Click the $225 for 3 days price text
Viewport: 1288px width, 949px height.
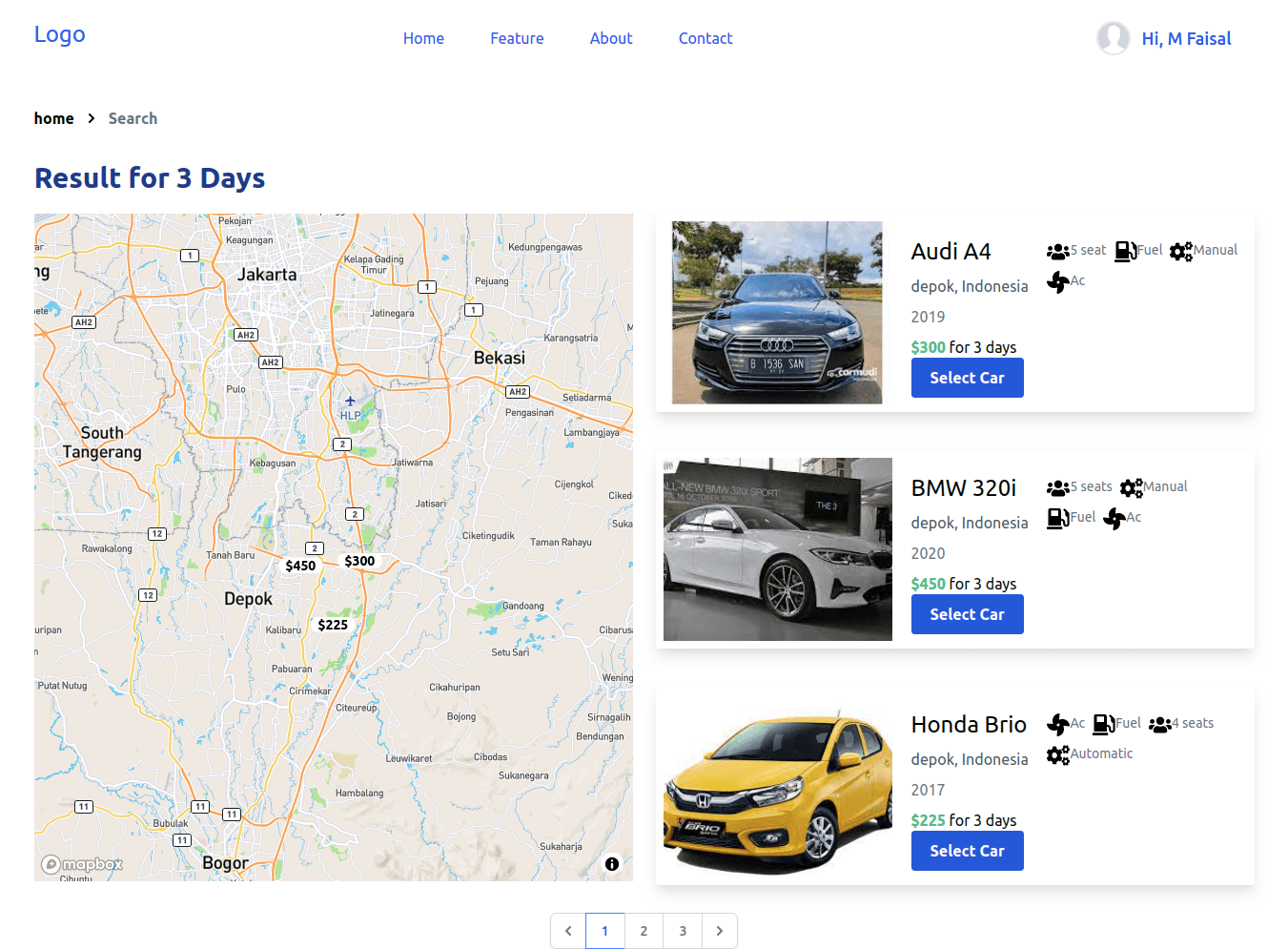964,820
